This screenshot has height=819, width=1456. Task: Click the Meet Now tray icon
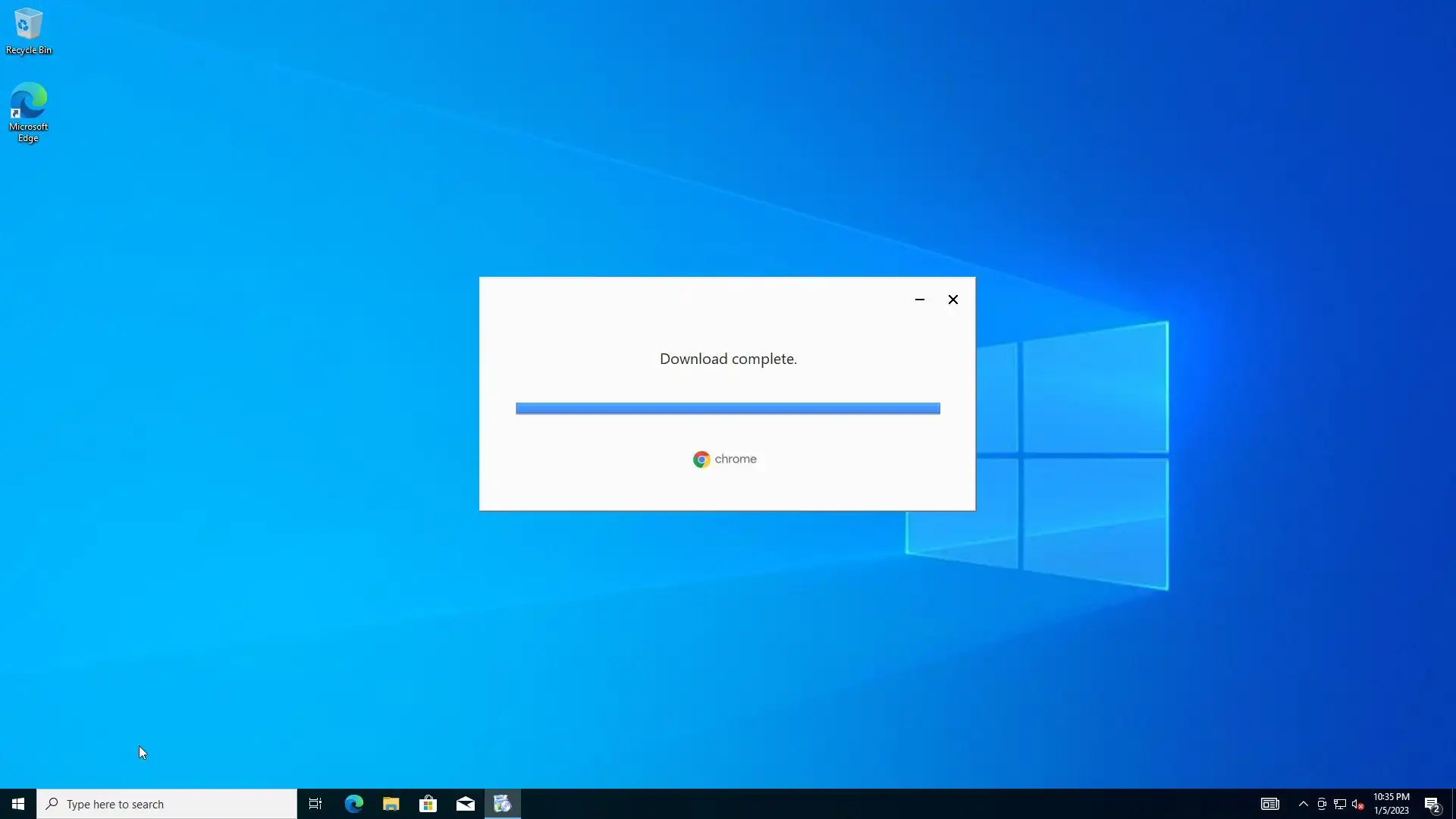click(x=1322, y=804)
